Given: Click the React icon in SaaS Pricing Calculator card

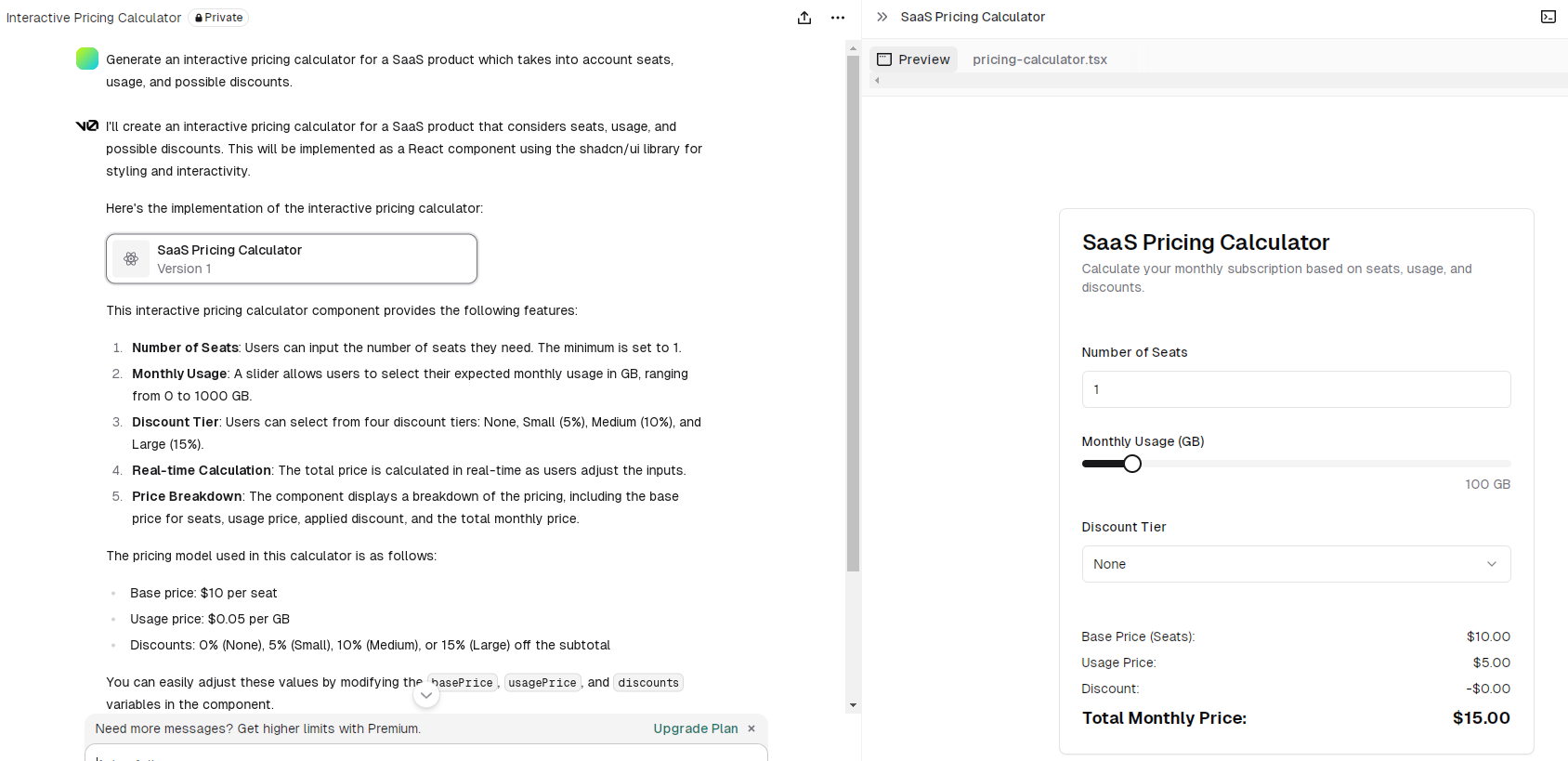Looking at the screenshot, I should [131, 258].
